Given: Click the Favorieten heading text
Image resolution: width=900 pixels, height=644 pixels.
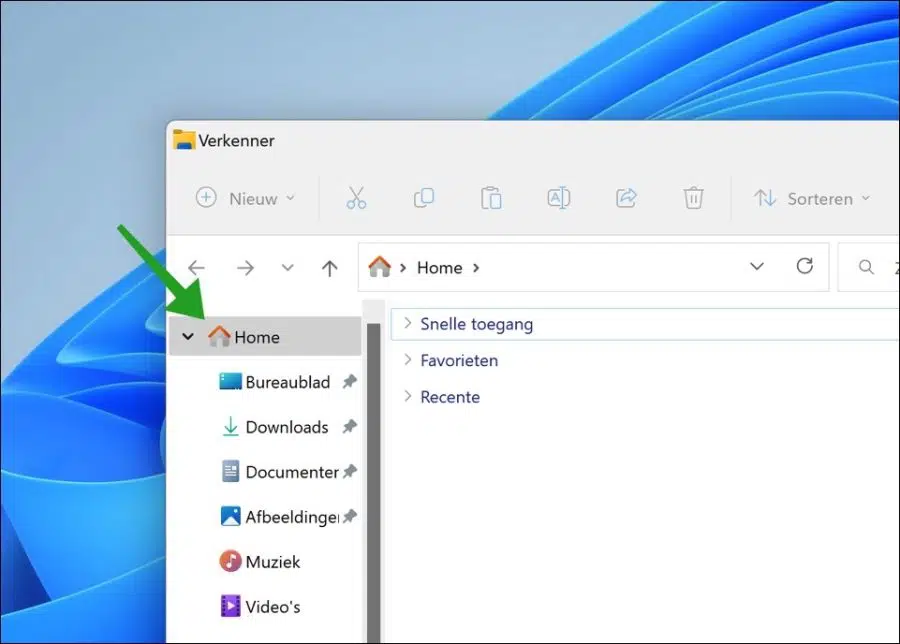Looking at the screenshot, I should click(x=459, y=360).
